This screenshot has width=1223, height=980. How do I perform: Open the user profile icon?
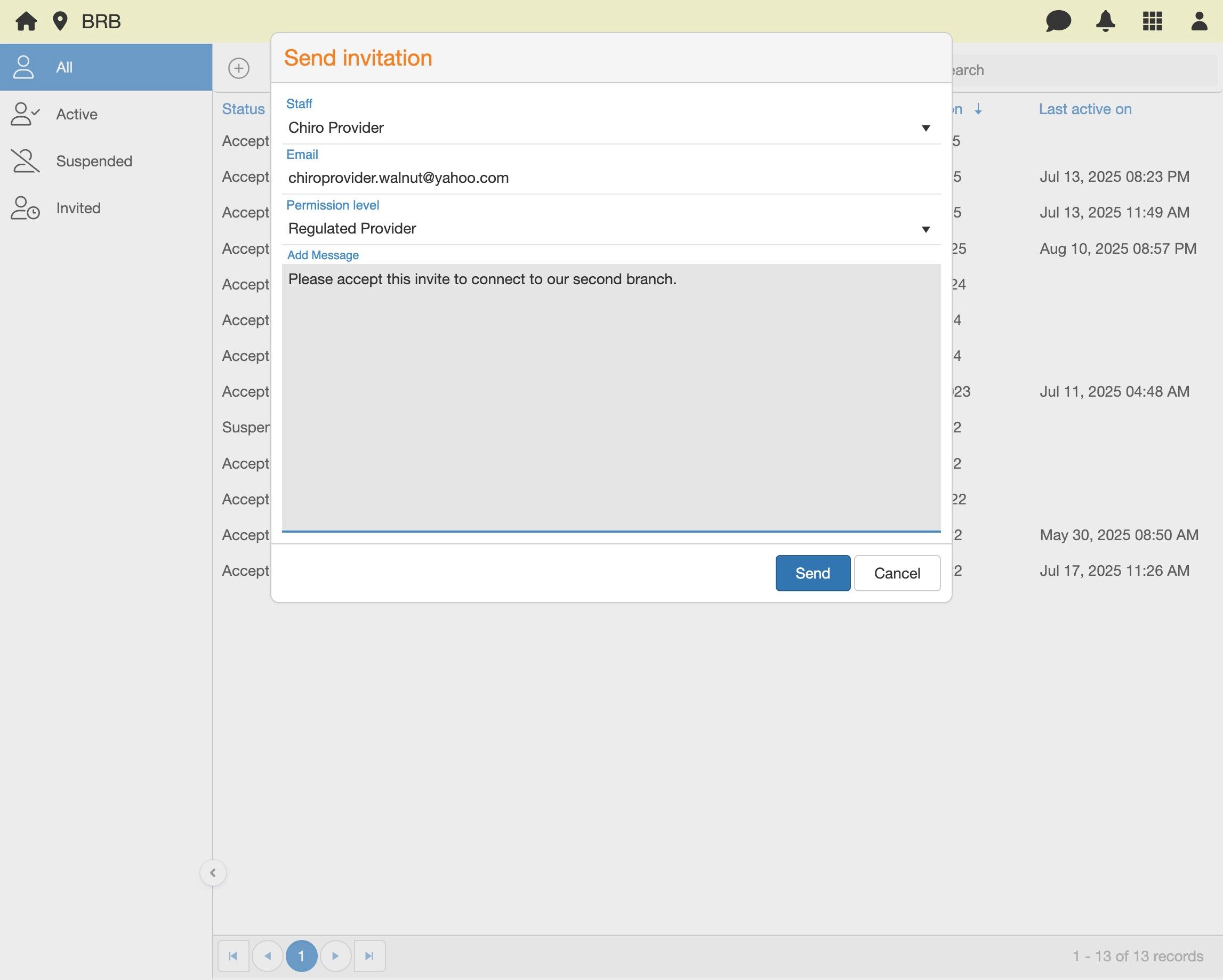1198,21
